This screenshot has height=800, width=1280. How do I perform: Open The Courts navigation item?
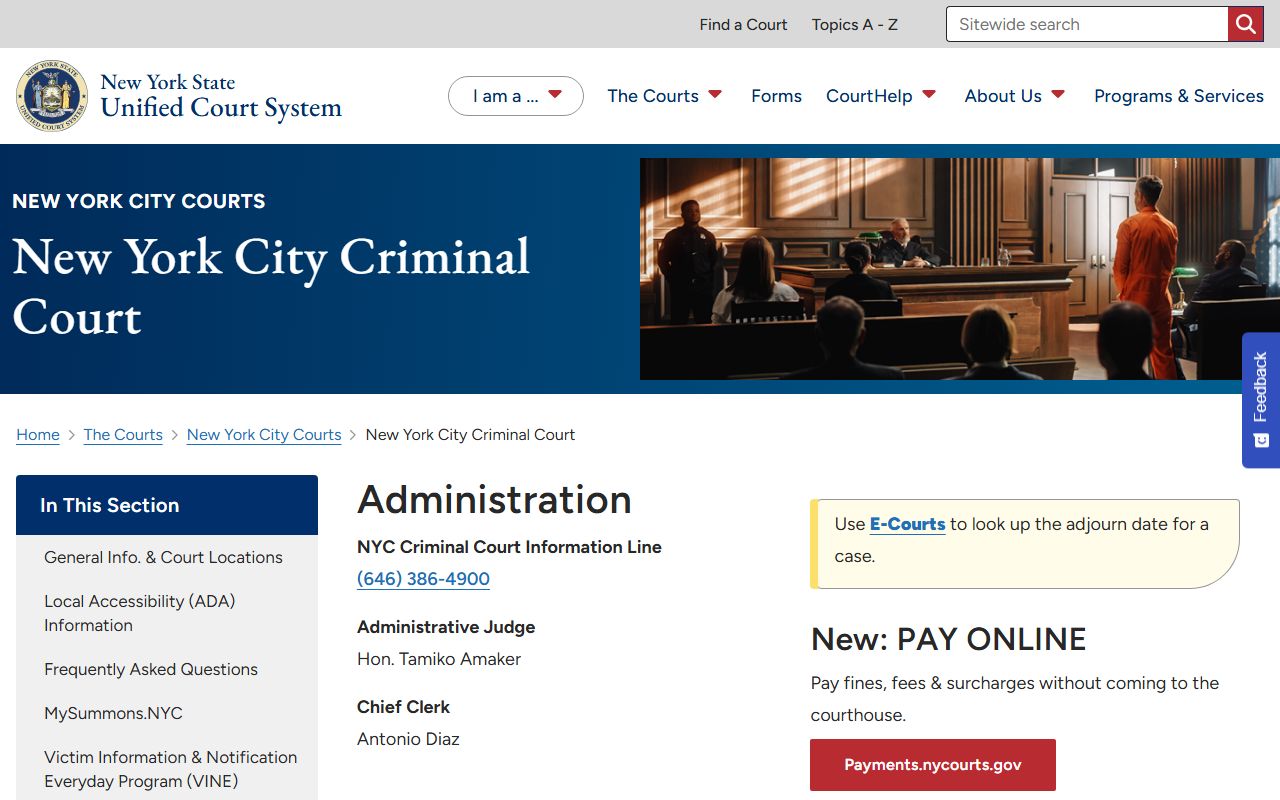[x=653, y=96]
